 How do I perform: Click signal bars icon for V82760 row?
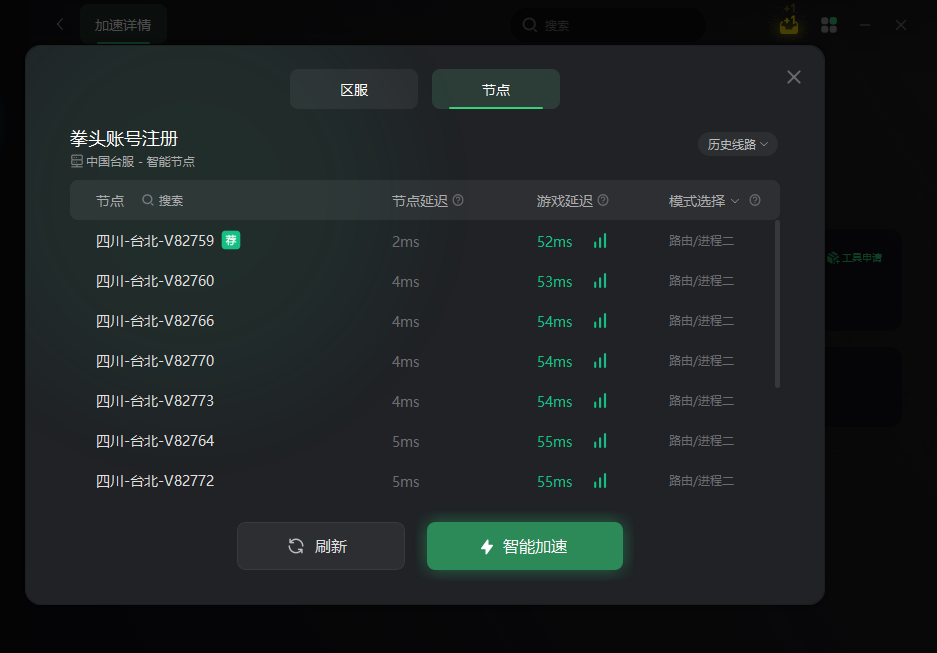coord(600,281)
